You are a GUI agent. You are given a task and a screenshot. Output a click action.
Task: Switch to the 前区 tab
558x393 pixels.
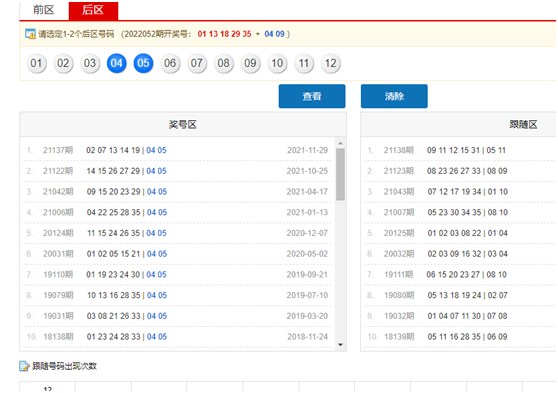click(x=44, y=10)
